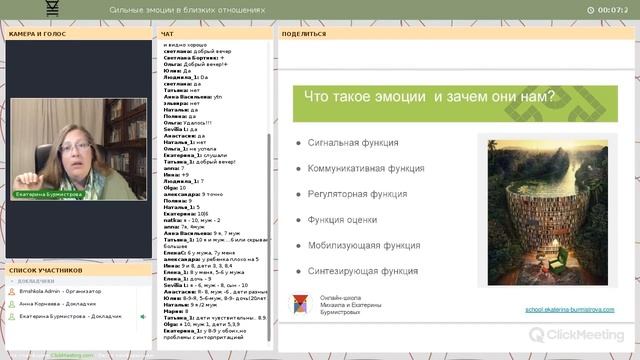Screen dimensions: 640x360
Task: Toggle the speaker icon in Екатерина Бурмистрова row
Action: point(143,317)
